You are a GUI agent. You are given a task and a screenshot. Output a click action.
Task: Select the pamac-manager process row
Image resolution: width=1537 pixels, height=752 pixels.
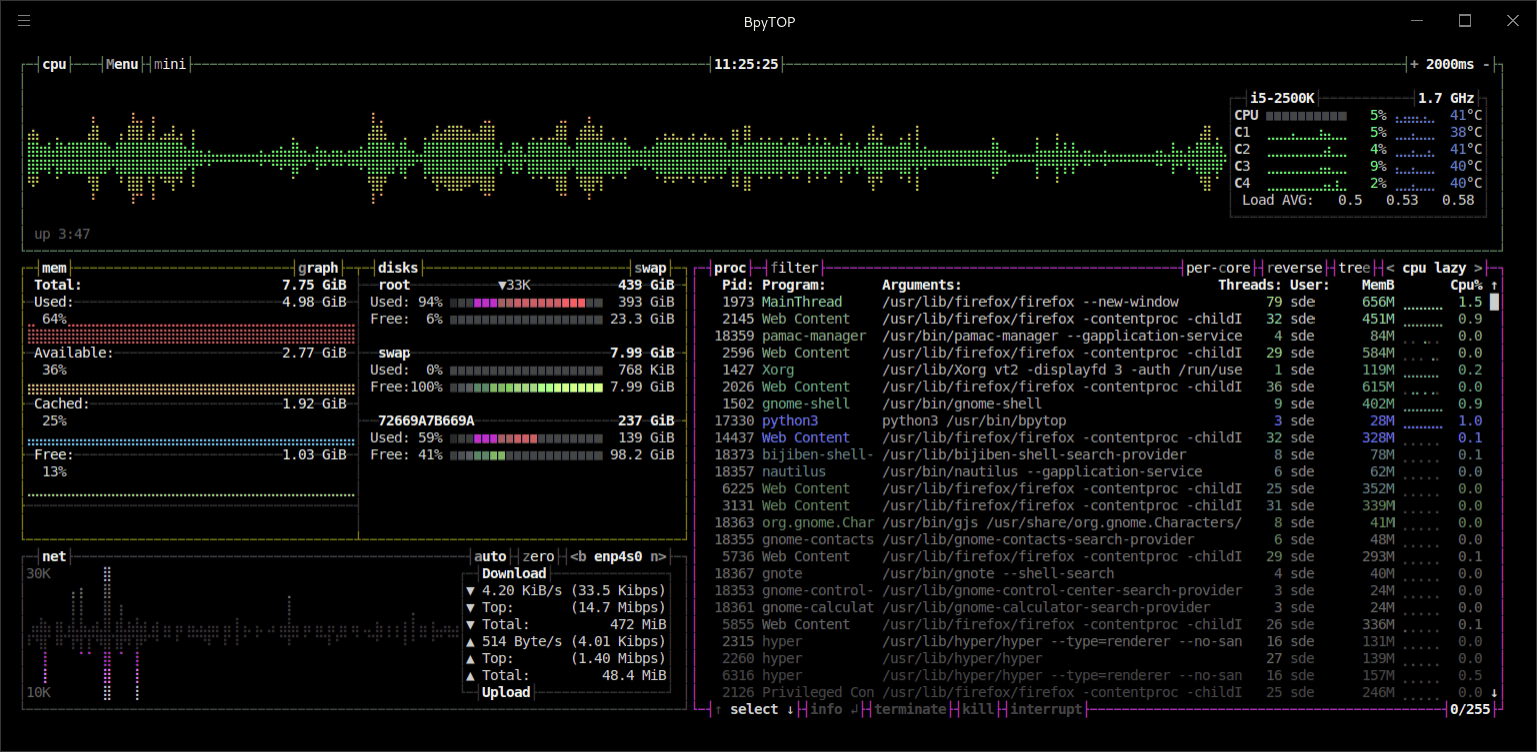[1098, 336]
